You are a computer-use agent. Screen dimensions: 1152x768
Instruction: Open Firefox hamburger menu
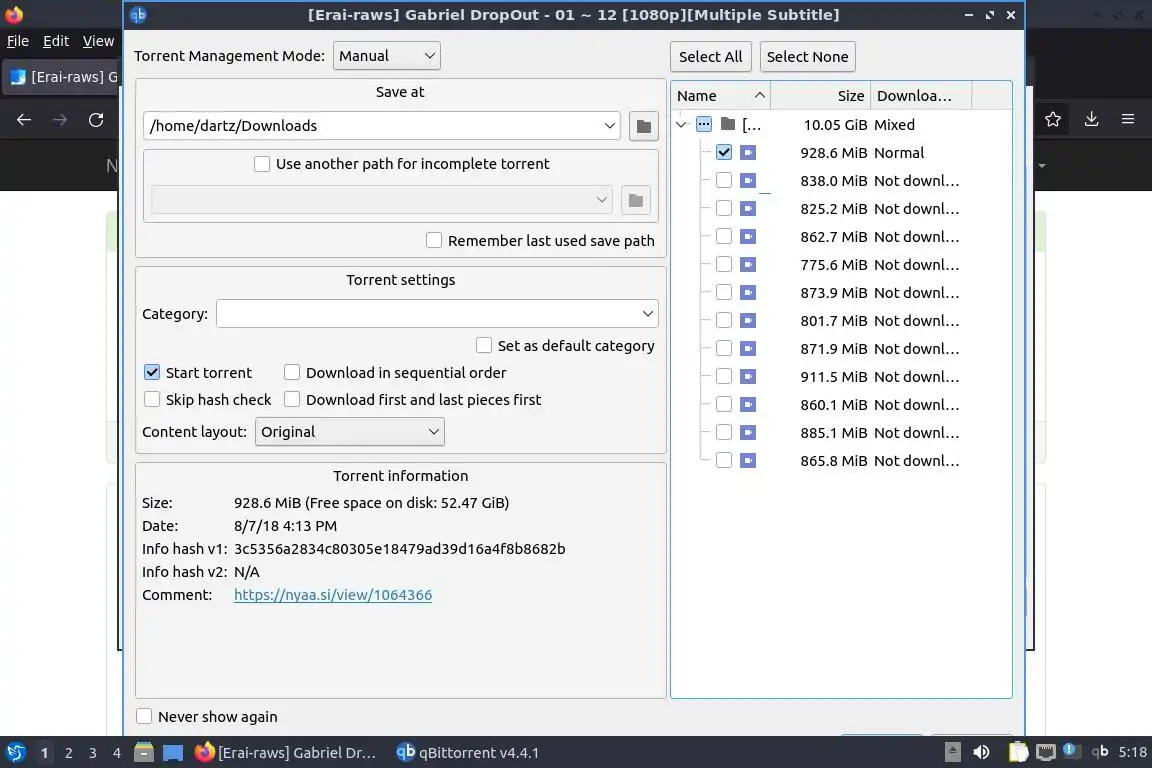click(1128, 119)
